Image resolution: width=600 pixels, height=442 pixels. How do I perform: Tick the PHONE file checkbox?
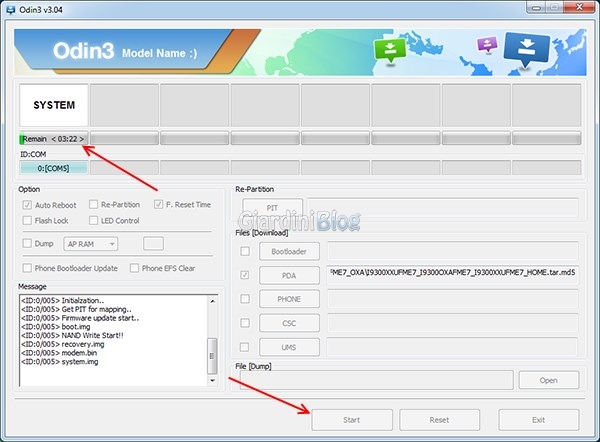point(245,298)
